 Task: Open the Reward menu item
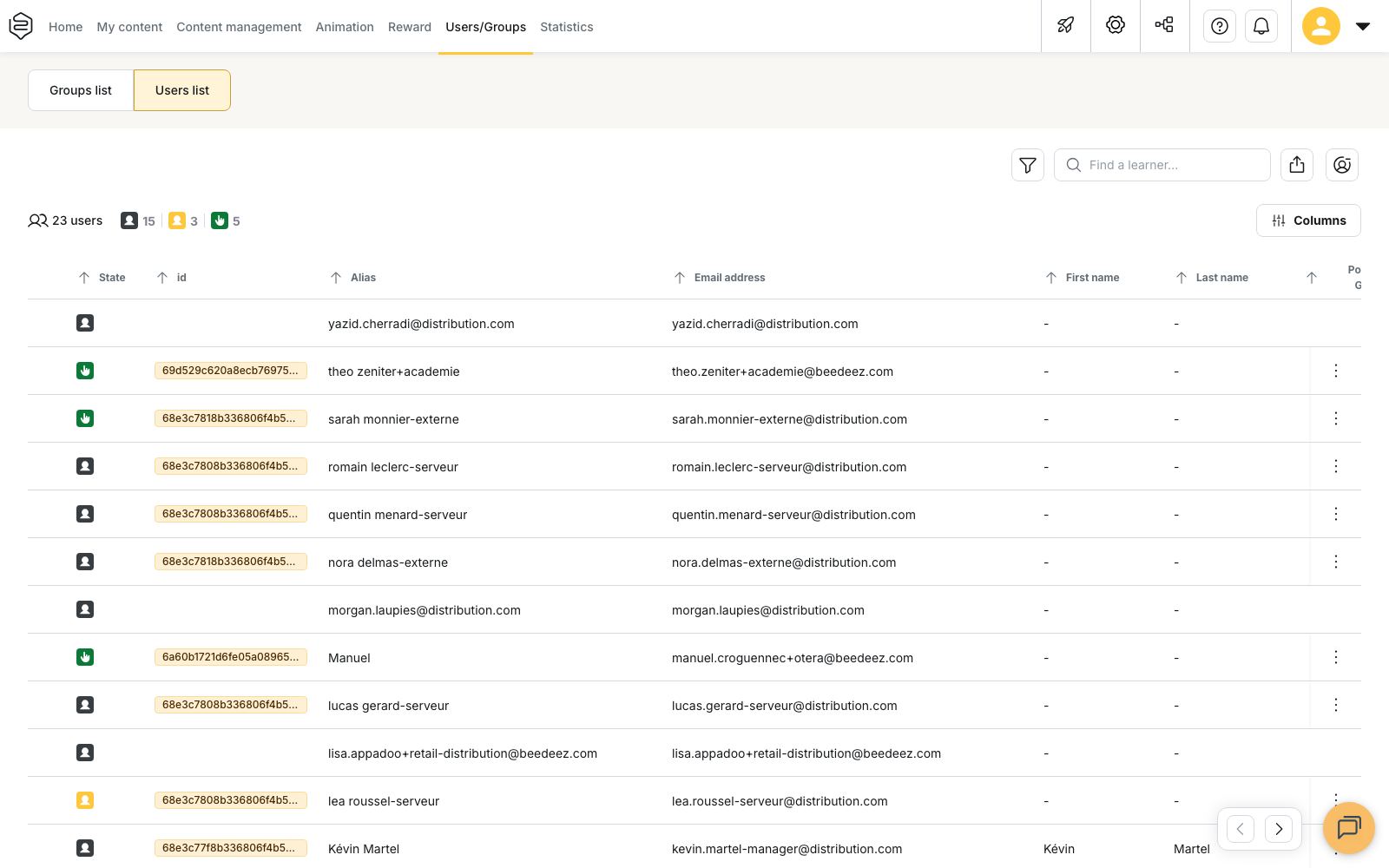click(x=410, y=27)
